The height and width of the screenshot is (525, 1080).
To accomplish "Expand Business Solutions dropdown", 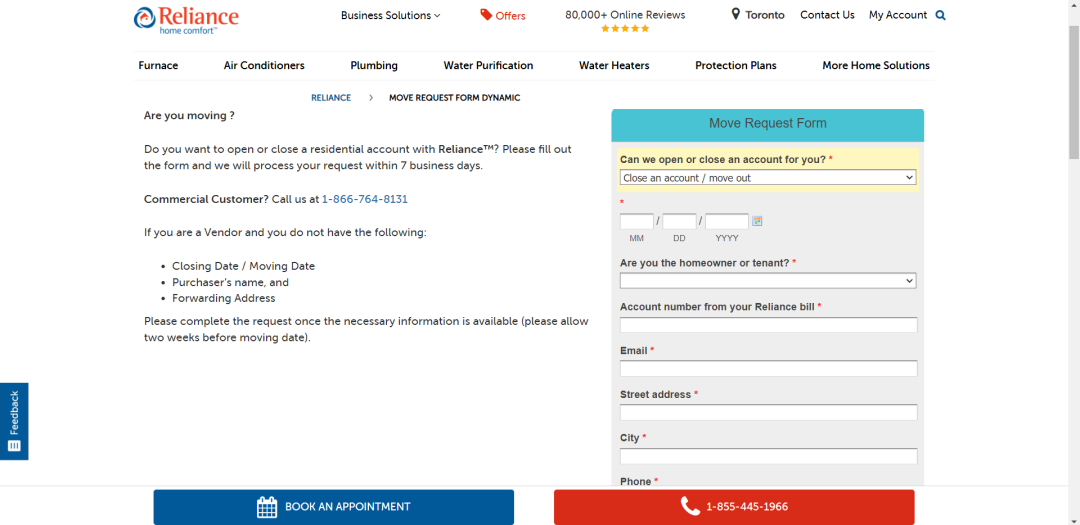I will [x=391, y=15].
